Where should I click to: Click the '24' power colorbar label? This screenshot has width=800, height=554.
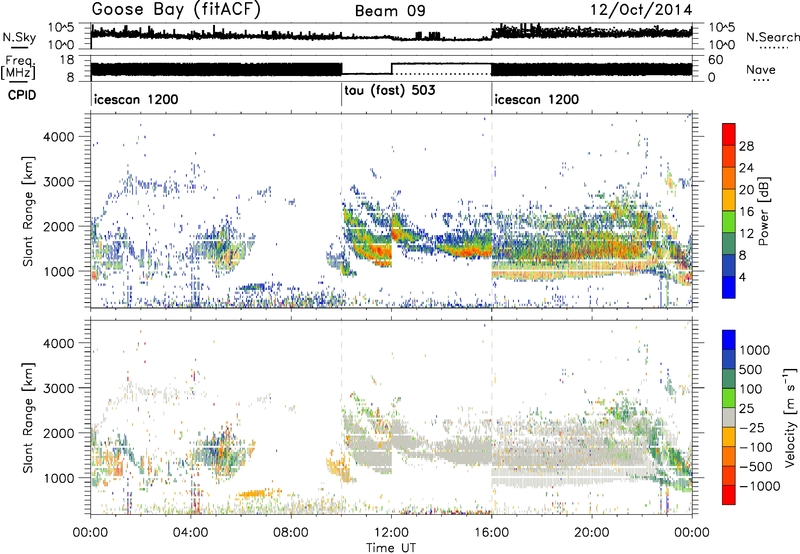click(x=746, y=168)
